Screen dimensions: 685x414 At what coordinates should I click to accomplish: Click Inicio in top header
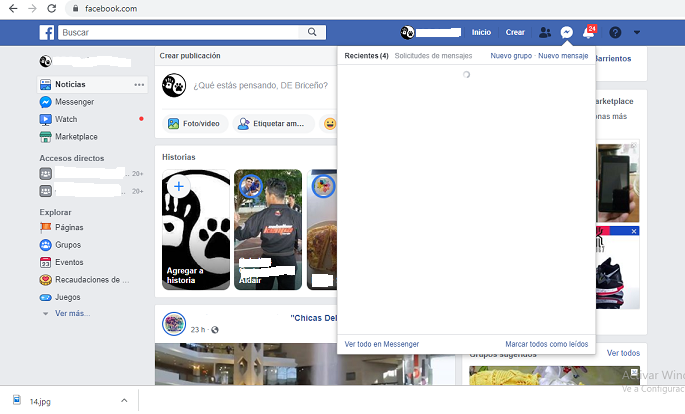coord(481,32)
